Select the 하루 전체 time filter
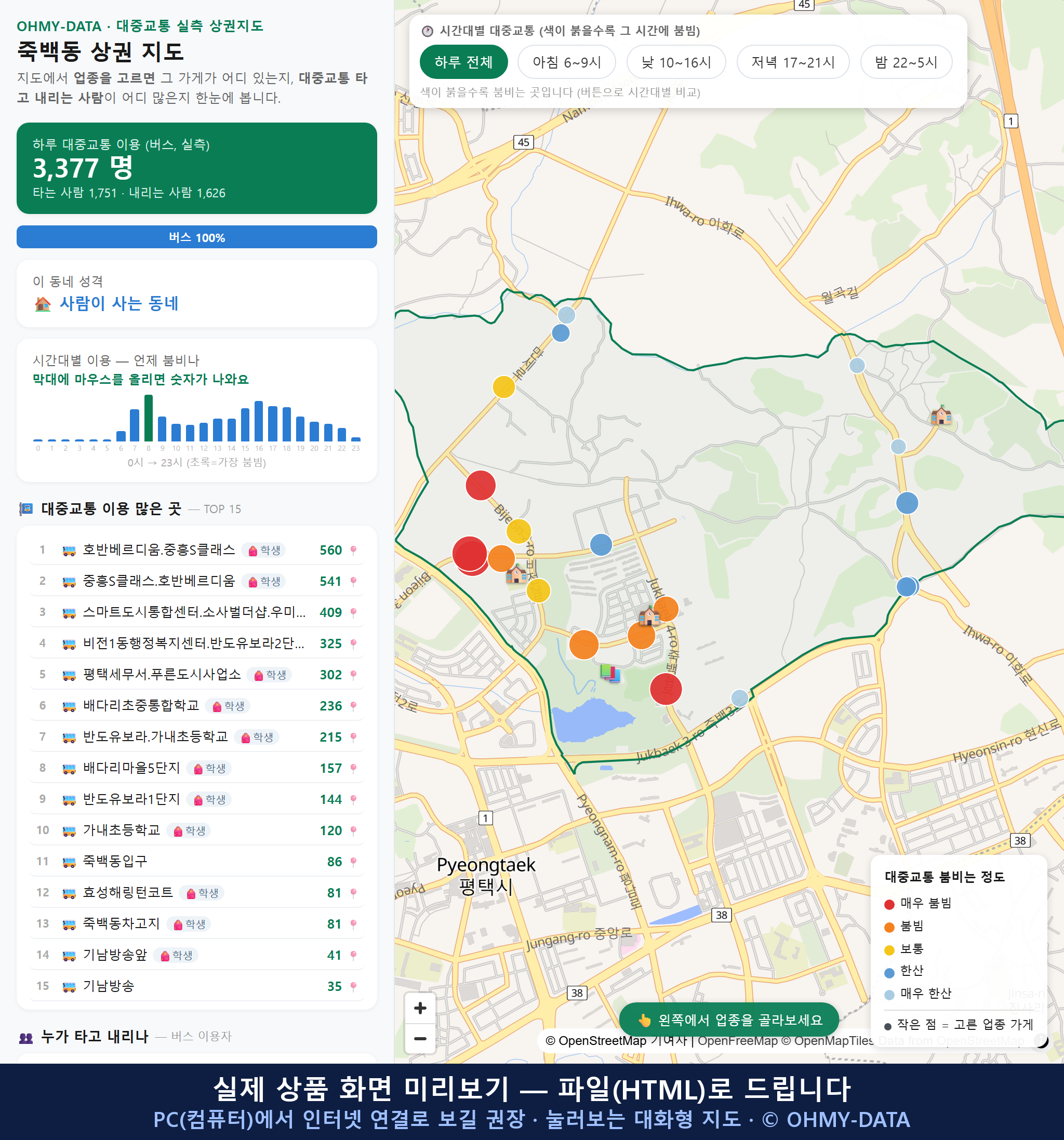This screenshot has width=1064, height=1140. (x=463, y=62)
